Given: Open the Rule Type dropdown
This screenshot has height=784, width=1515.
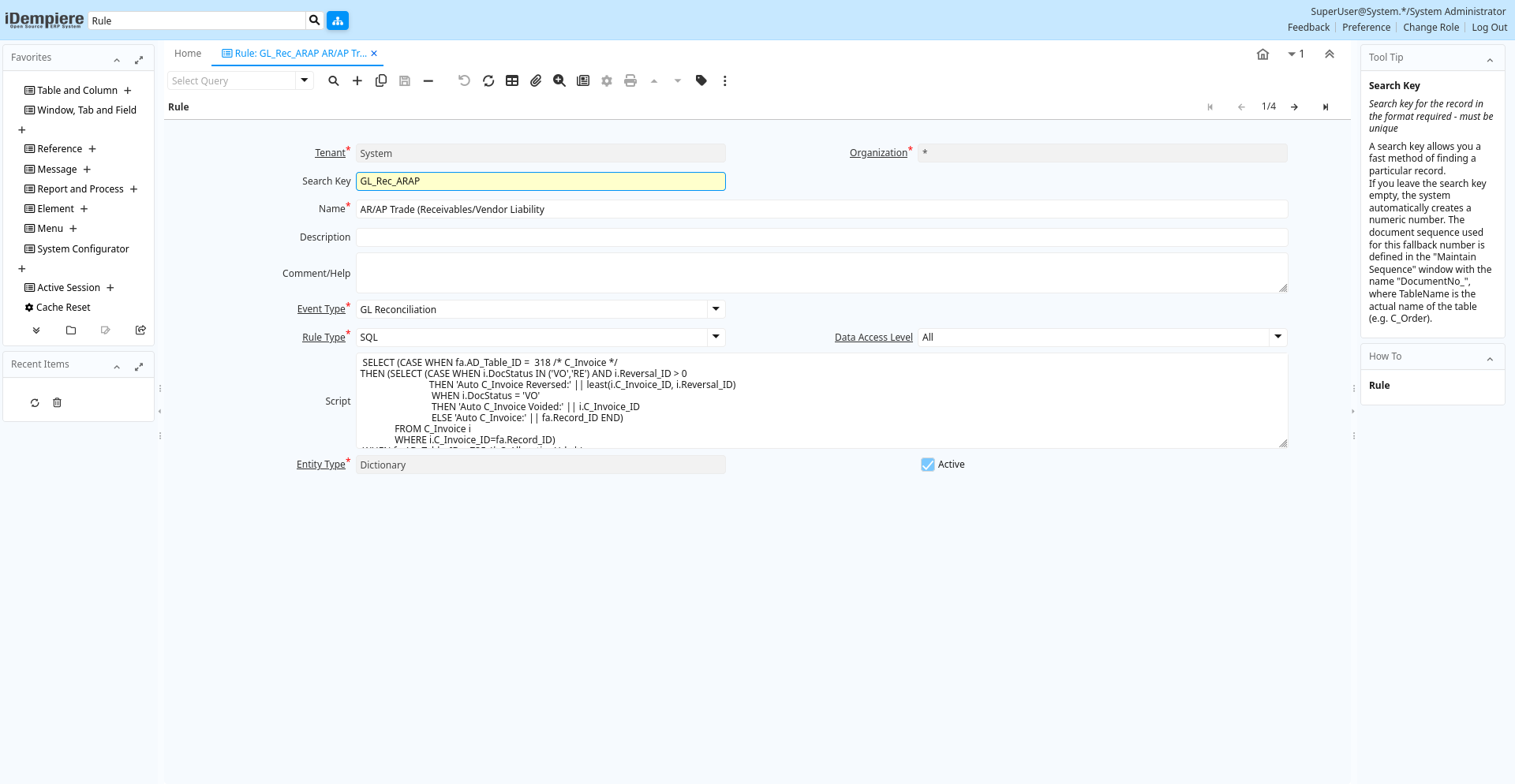Looking at the screenshot, I should tap(716, 337).
